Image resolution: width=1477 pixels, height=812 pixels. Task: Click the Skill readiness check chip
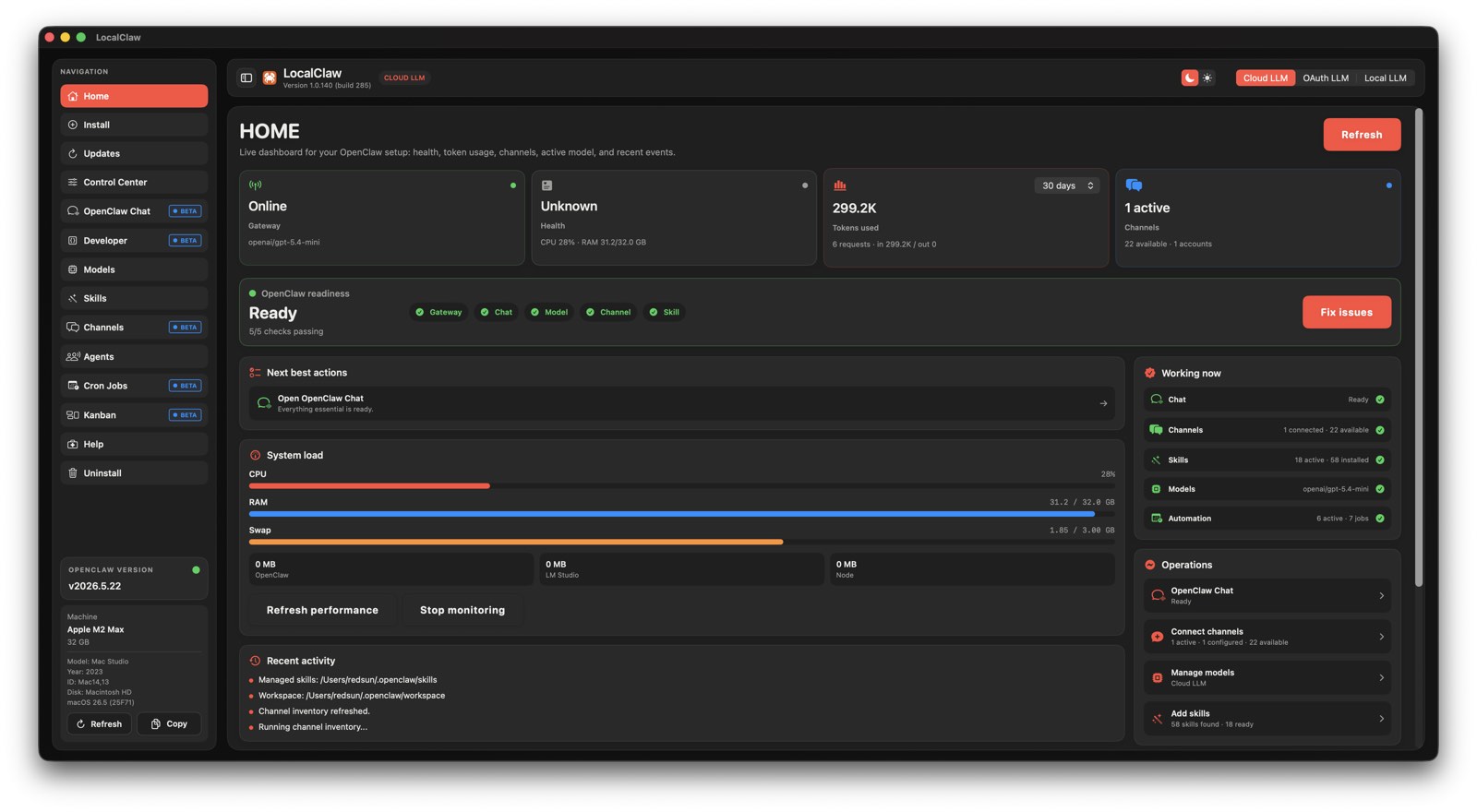click(665, 313)
